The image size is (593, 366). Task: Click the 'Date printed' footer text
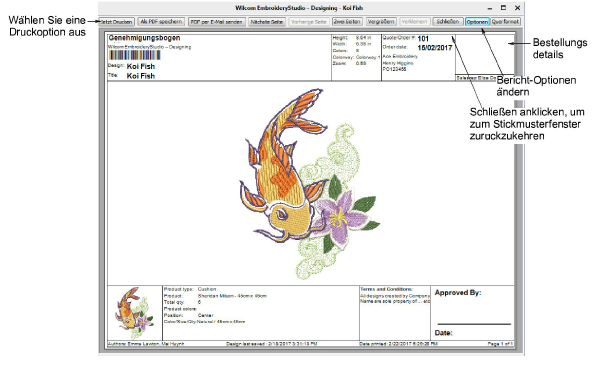[398, 344]
